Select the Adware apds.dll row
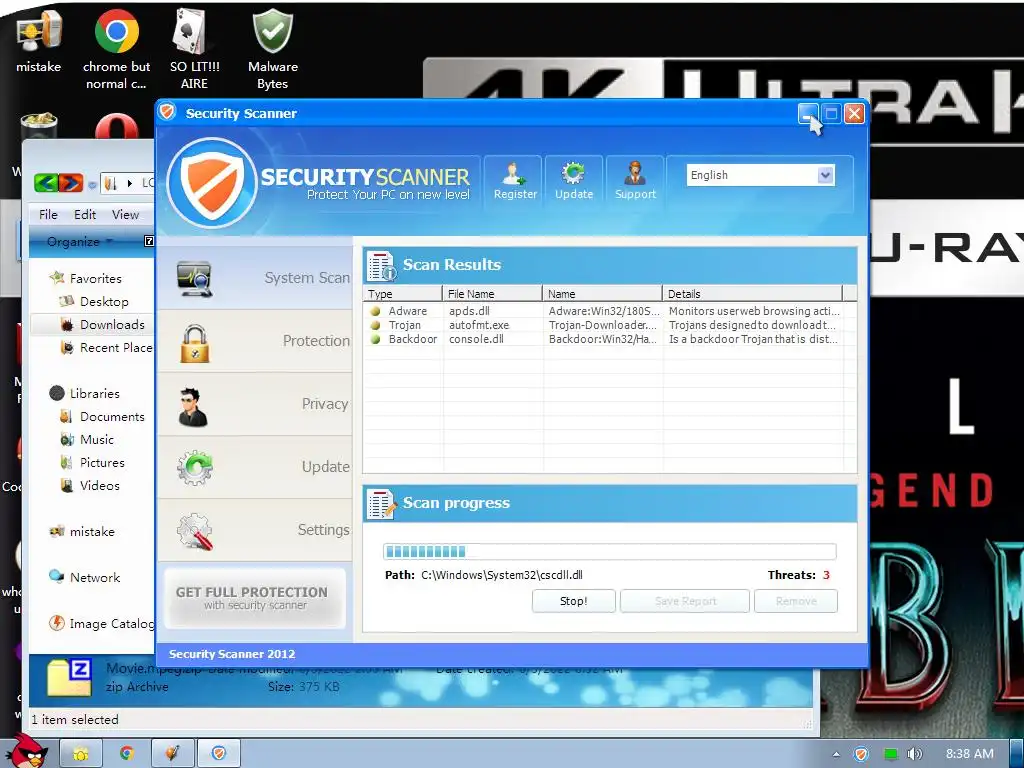This screenshot has height=768, width=1024. tap(605, 311)
